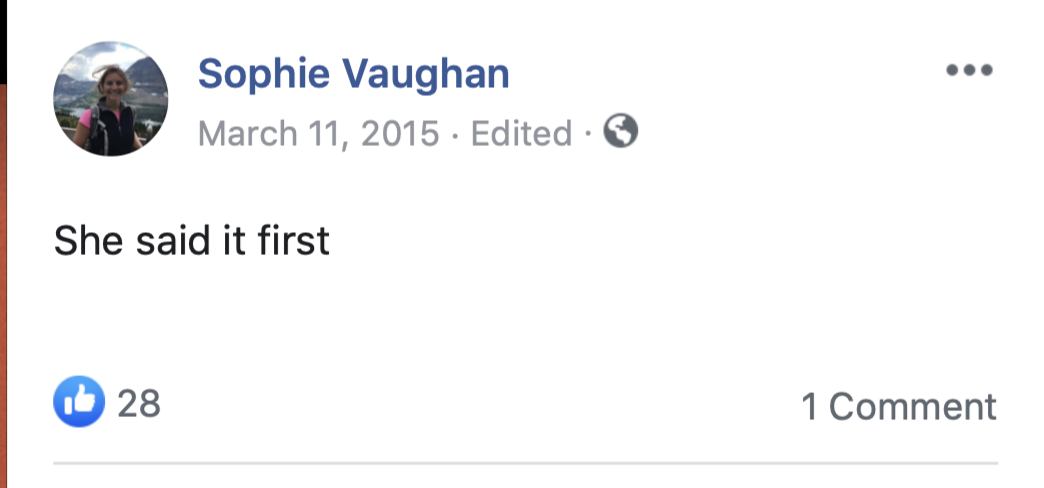
Task: Click the word "Comment" beside the count
Action: click(x=912, y=406)
